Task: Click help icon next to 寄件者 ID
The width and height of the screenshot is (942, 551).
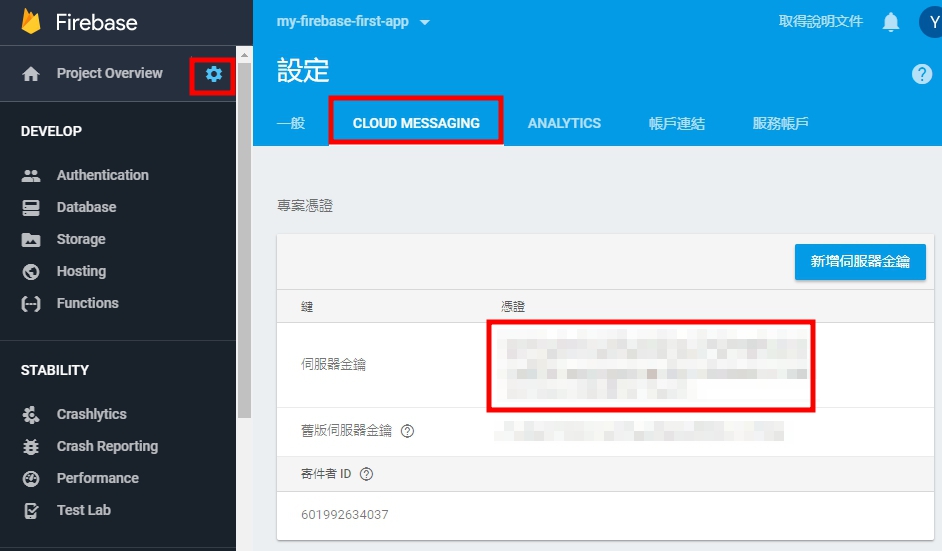Action: click(x=366, y=474)
